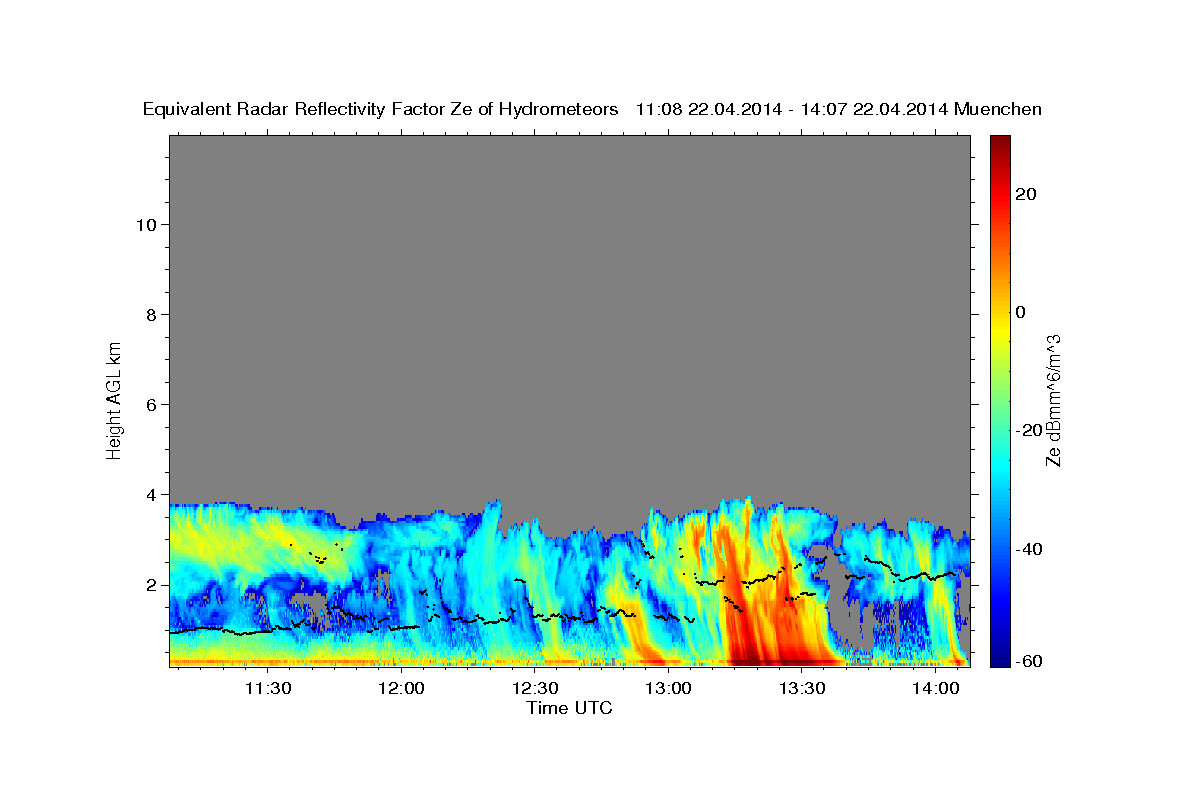Screen dimensions: 1200x800
Task: Click the height tick label '10'
Action: tap(145, 224)
